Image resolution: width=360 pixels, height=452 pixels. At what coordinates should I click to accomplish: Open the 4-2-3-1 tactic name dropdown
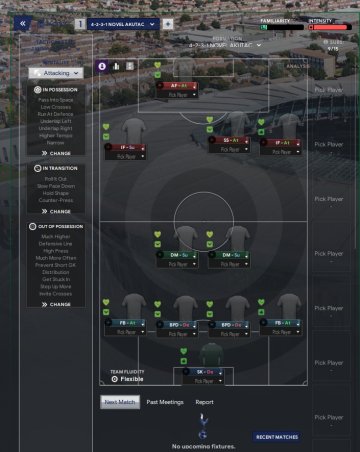pyautogui.click(x=123, y=24)
